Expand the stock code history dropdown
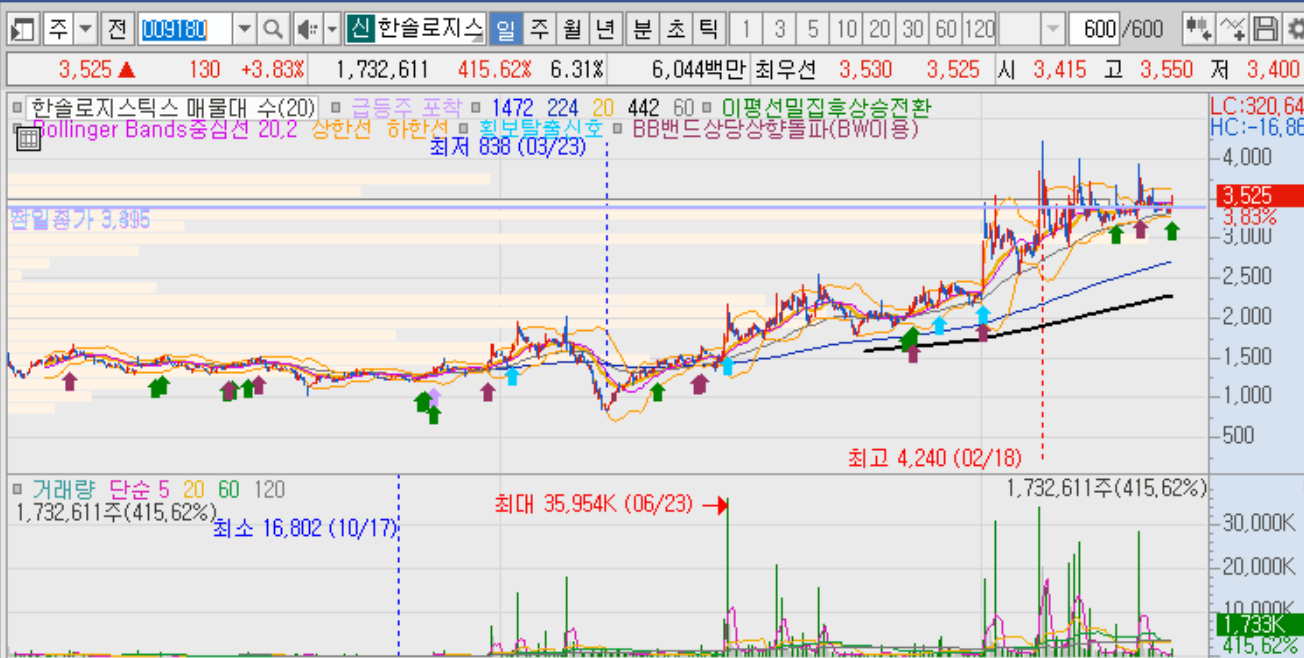Screen dimensions: 1304x658 [x=245, y=30]
